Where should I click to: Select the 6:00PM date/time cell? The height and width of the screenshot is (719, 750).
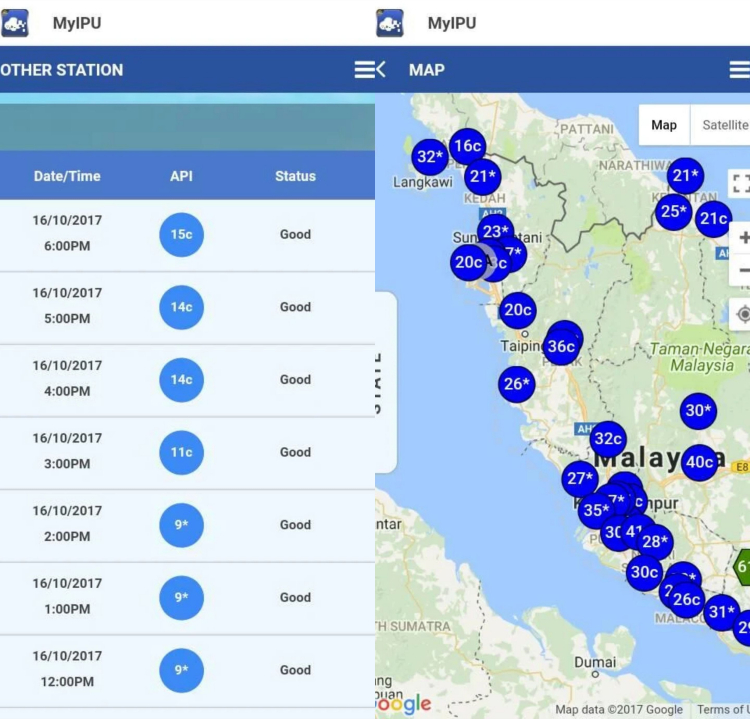pyautogui.click(x=67, y=233)
